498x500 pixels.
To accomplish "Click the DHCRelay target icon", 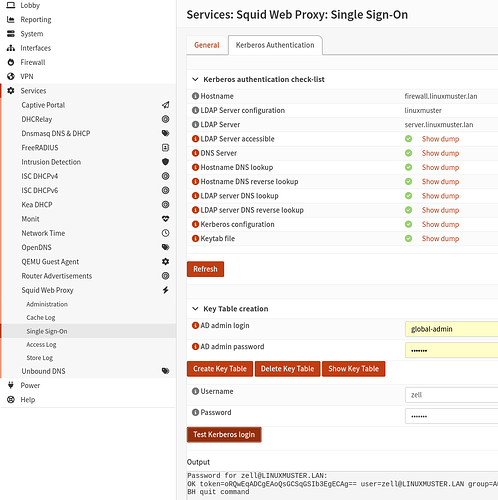I will point(165,119).
